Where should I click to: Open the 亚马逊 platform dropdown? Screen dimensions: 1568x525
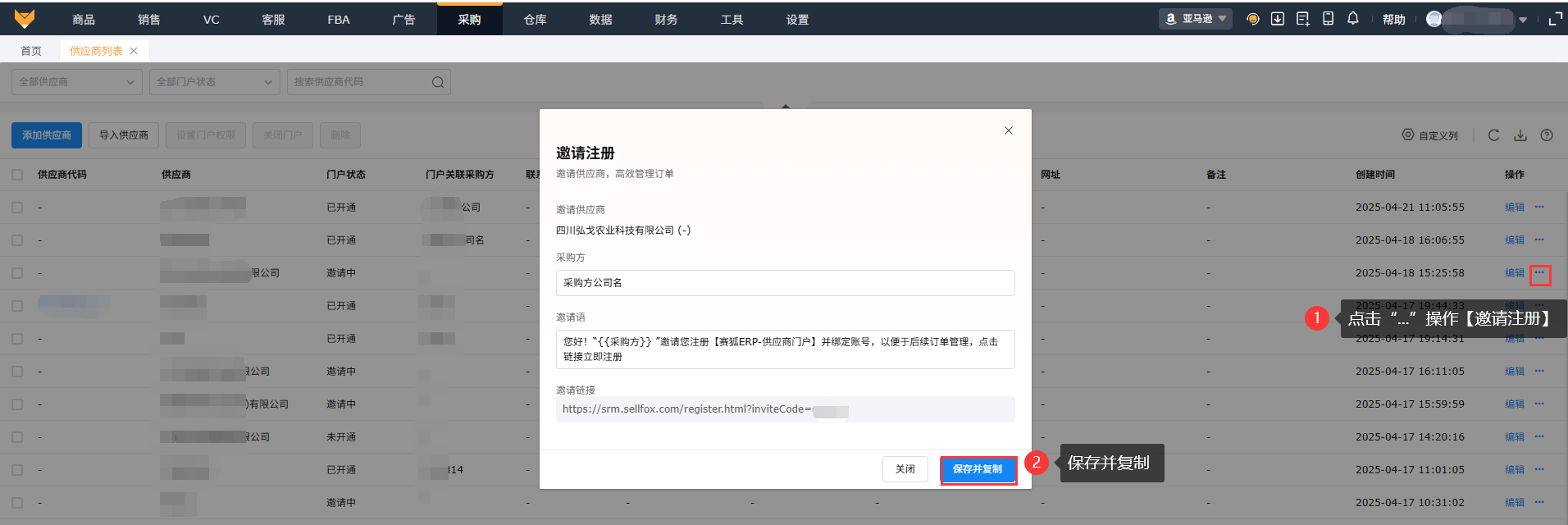(1196, 19)
